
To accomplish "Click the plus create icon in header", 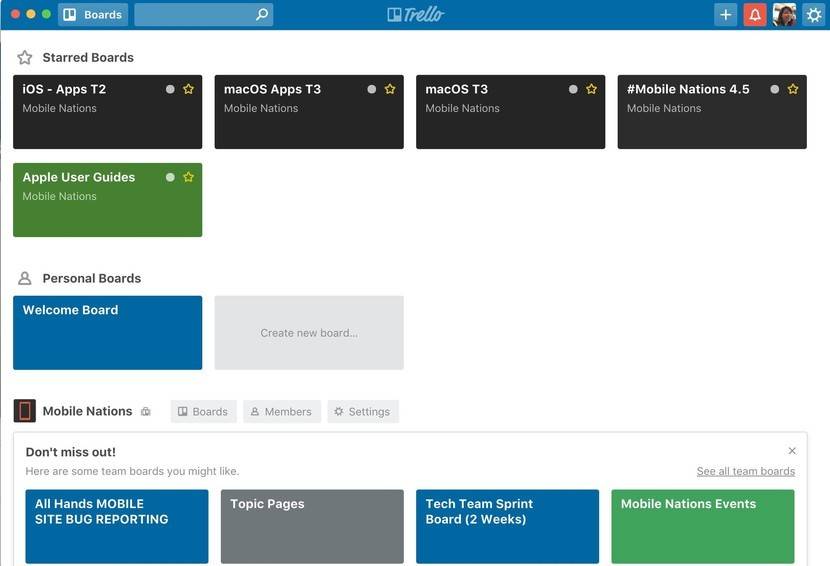I will coord(726,15).
